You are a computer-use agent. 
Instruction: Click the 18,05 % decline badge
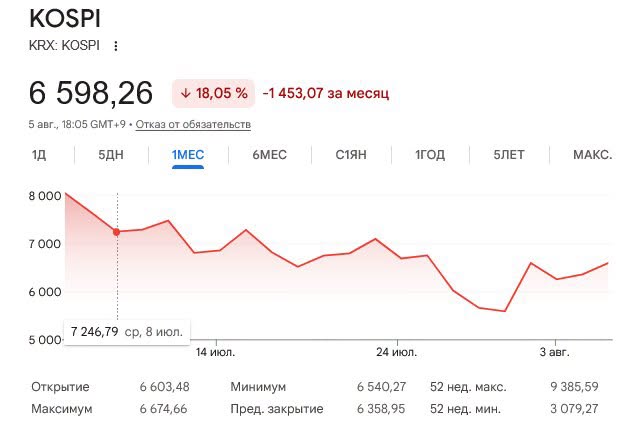(x=214, y=93)
